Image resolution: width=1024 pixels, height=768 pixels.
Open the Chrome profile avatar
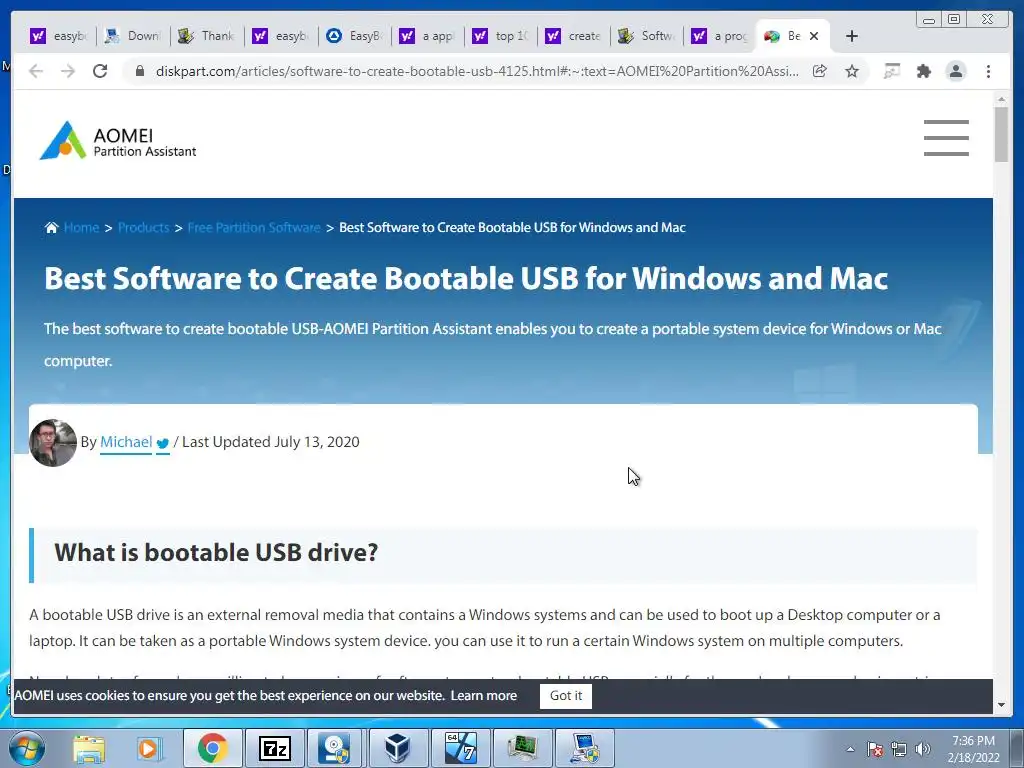955,71
